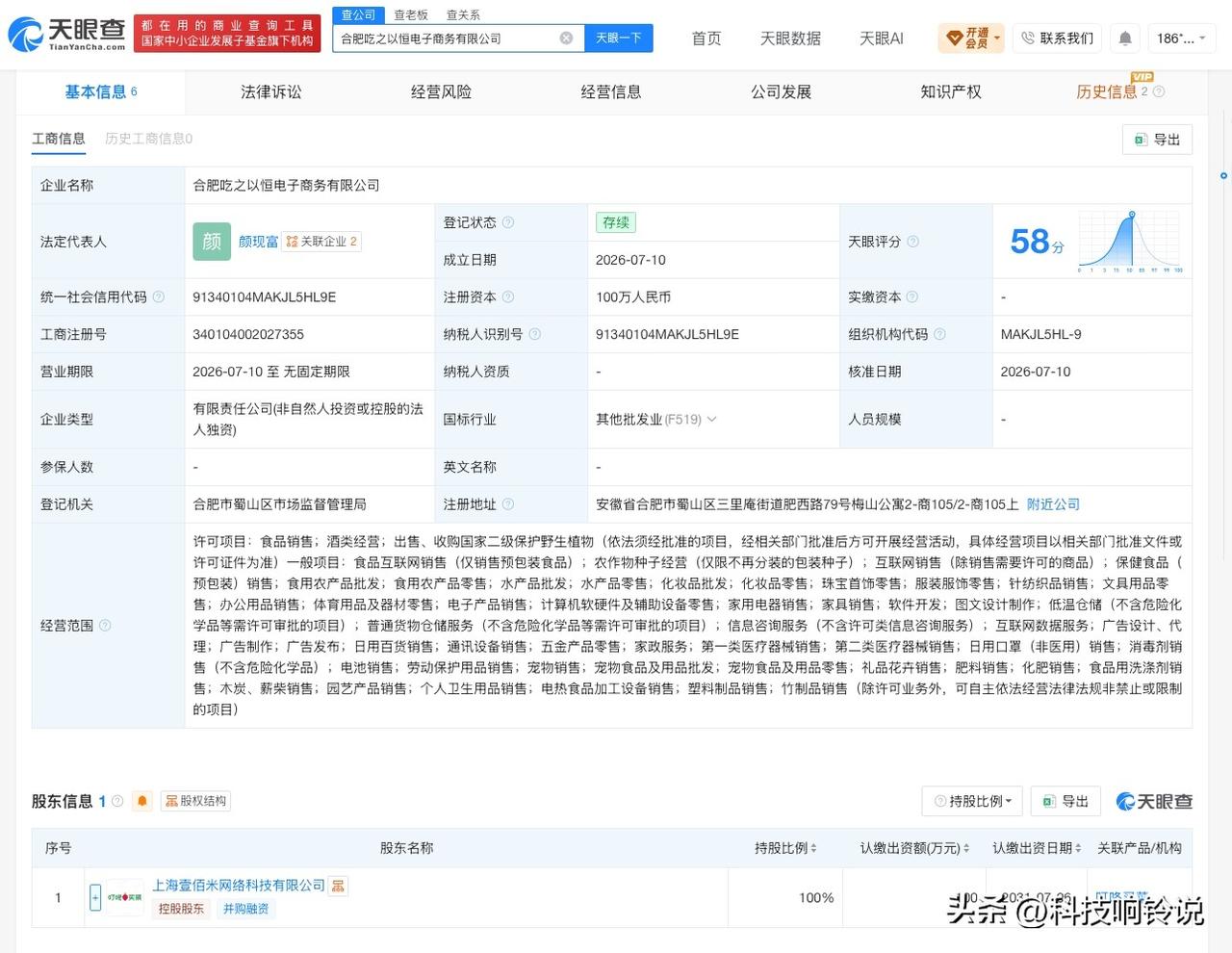Click the help icon next to 统一社会信用代码
1232x953 pixels.
pyautogui.click(x=159, y=297)
